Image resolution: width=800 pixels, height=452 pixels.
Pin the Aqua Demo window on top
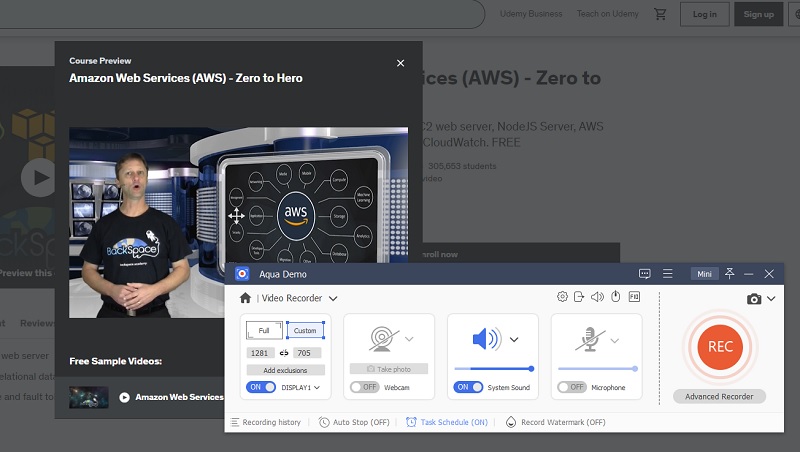(730, 273)
